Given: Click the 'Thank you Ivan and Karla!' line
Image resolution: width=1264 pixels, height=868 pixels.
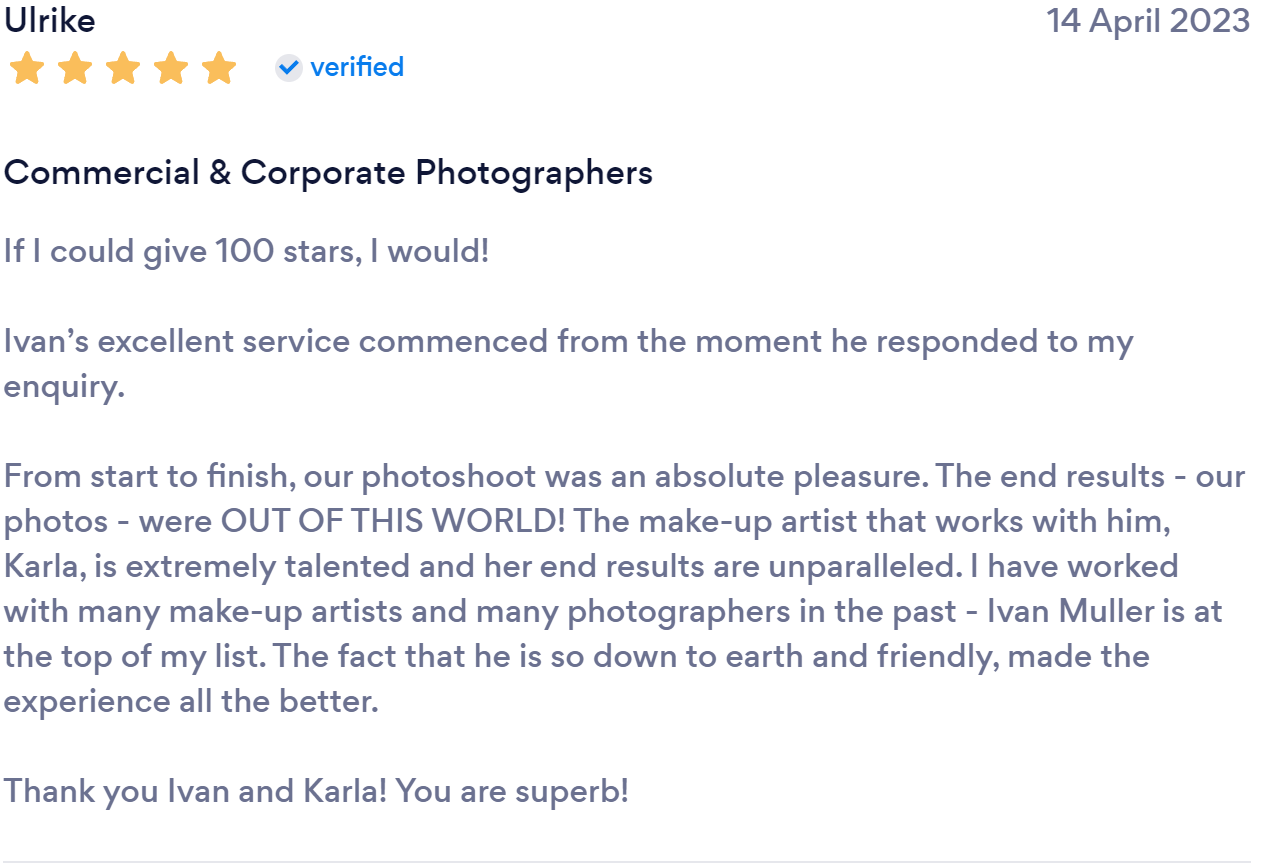Looking at the screenshot, I should 195,791.
